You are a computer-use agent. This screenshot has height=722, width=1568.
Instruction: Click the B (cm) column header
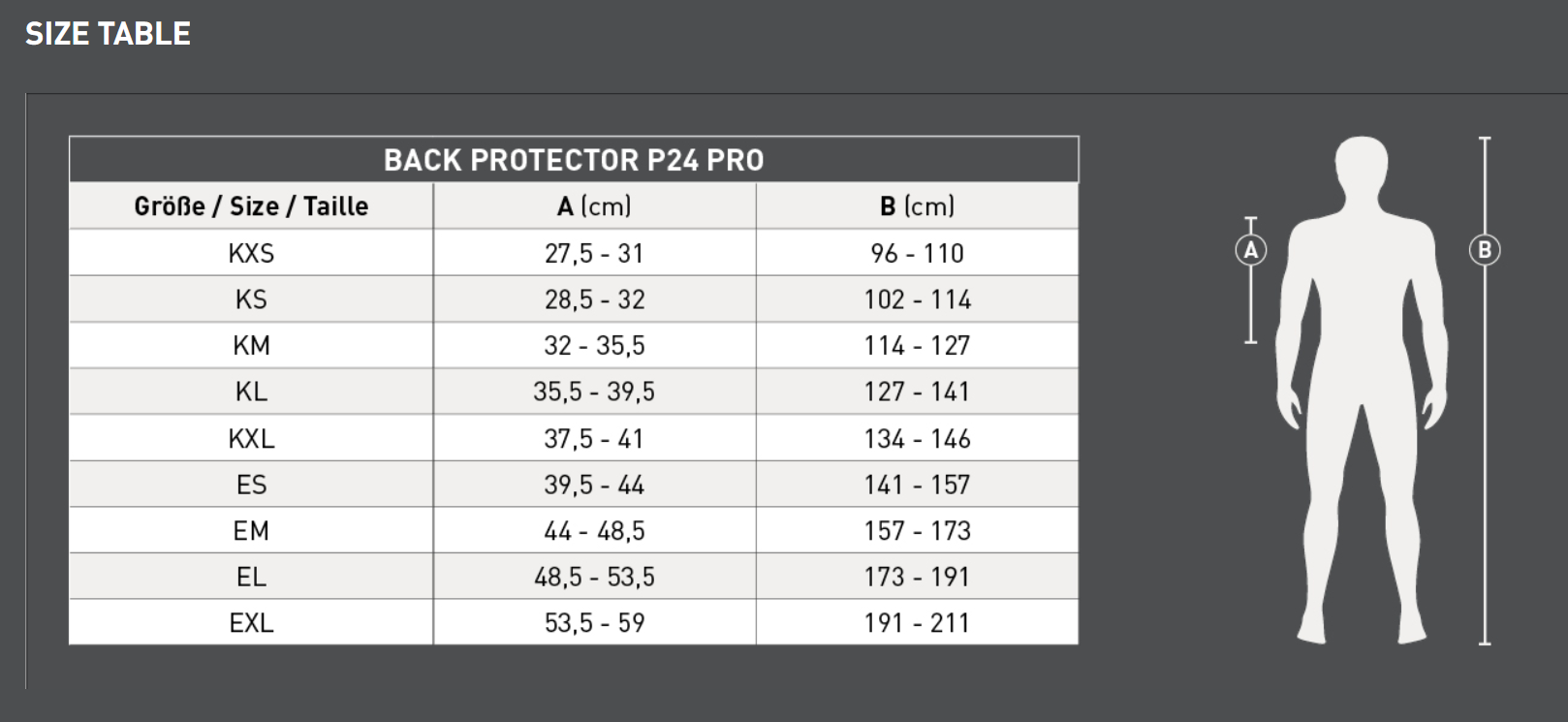[917, 206]
